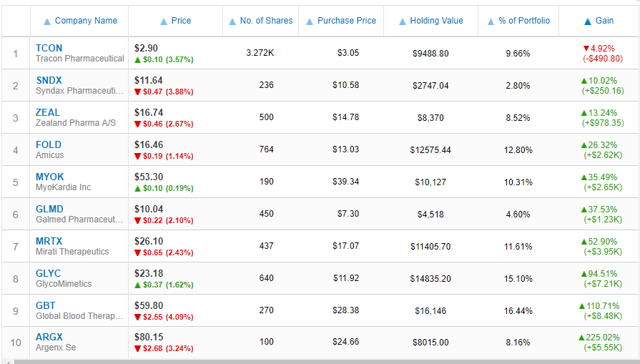Screen dimensions: 640x364
Task: Click the 10.02% gain for SNDX
Action: (x=599, y=81)
